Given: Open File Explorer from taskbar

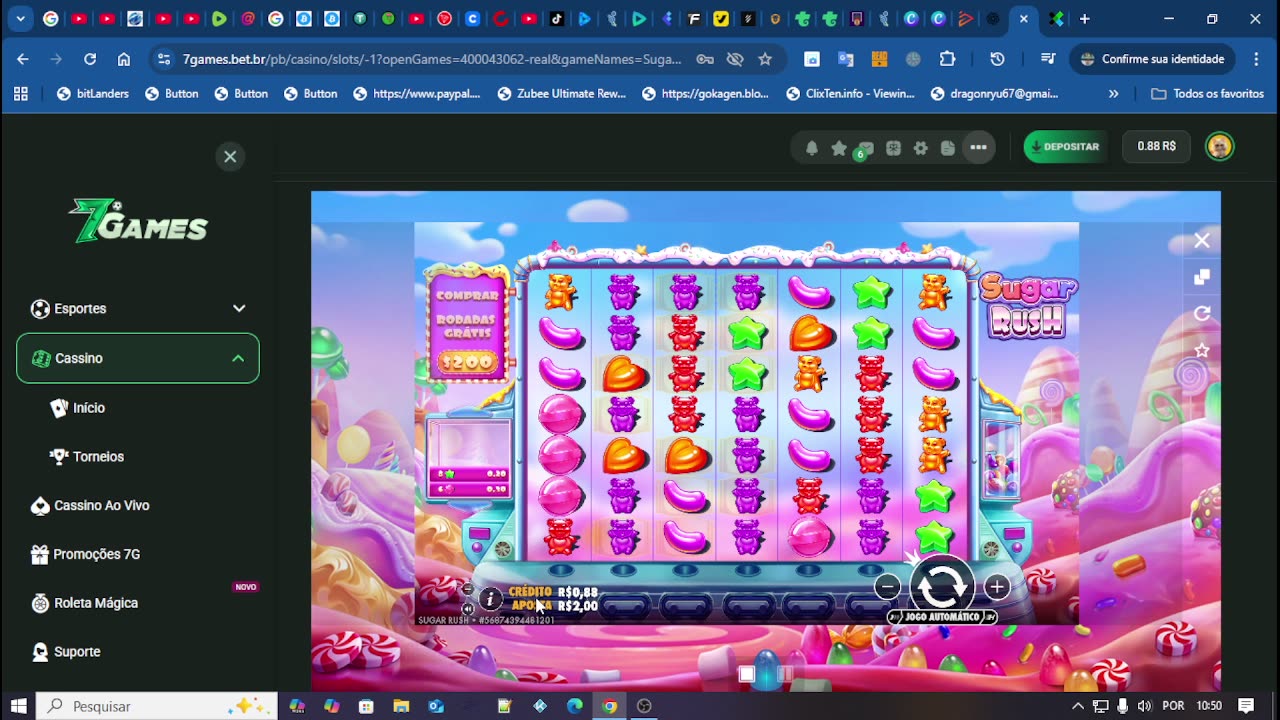Looking at the screenshot, I should click(x=401, y=706).
